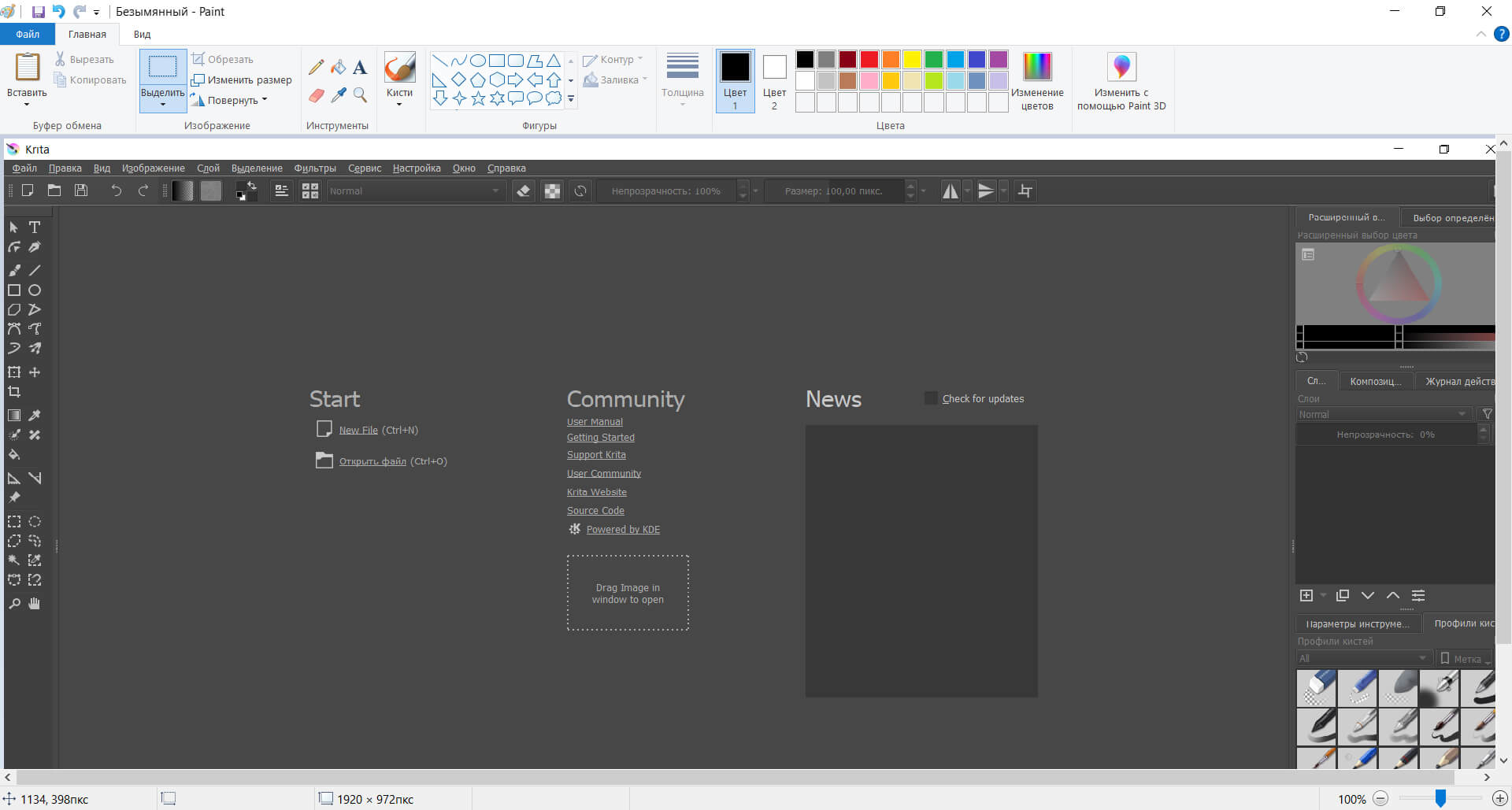The width and height of the screenshot is (1512, 810).
Task: Select the Text tool in Krita toolbox
Action: pyautogui.click(x=35, y=227)
